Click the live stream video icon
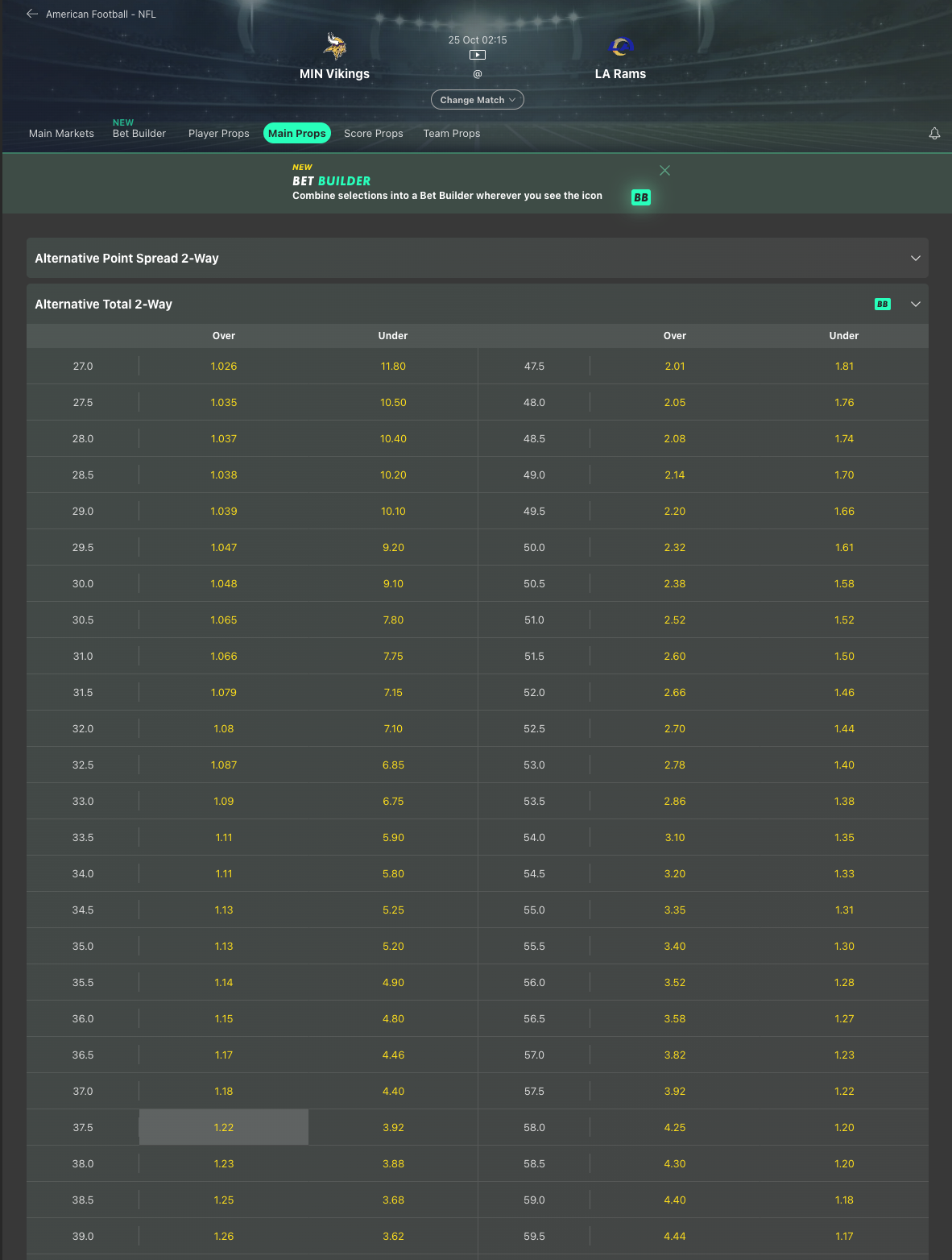This screenshot has width=952, height=1260. (478, 55)
